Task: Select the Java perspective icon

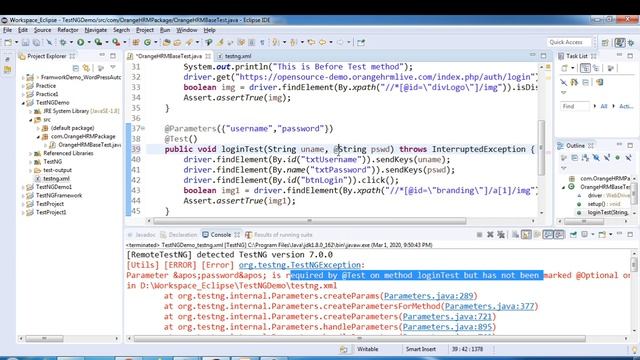Action: coord(620,42)
